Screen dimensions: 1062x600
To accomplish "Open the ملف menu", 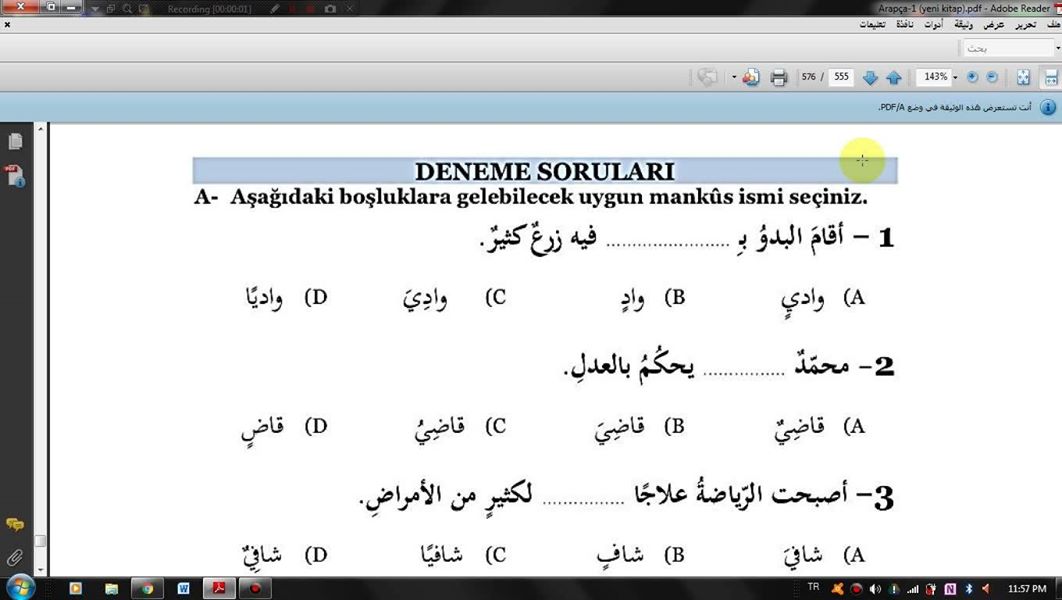I will pos(1053,24).
